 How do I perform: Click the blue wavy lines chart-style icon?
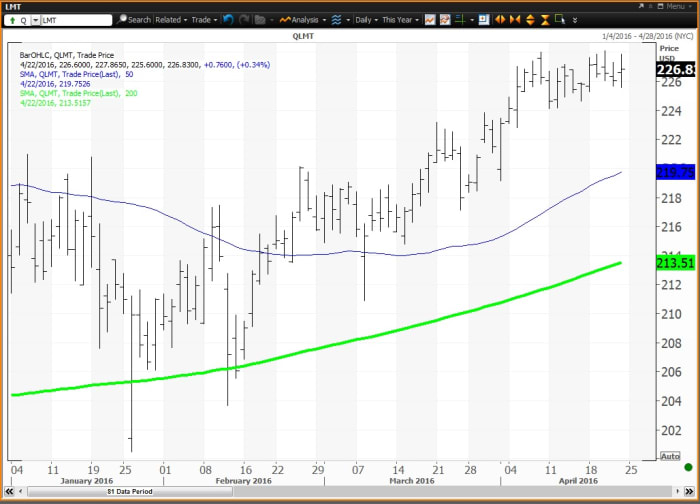(x=337, y=20)
